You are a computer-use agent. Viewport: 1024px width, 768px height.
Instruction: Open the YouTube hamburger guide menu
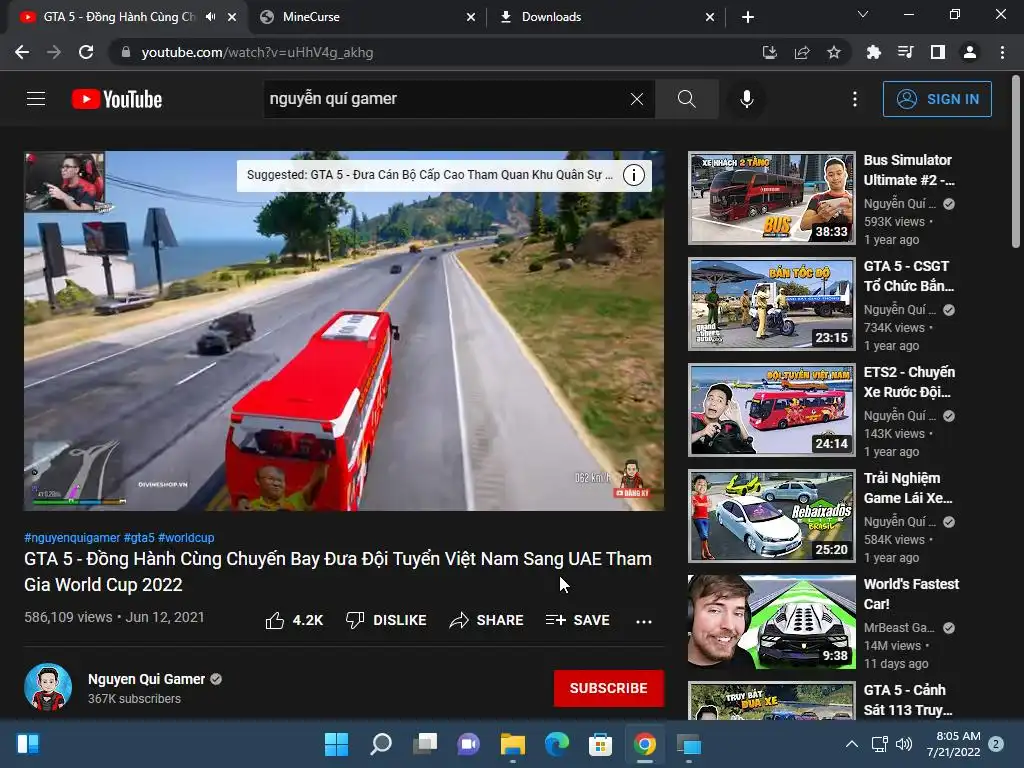click(x=36, y=99)
